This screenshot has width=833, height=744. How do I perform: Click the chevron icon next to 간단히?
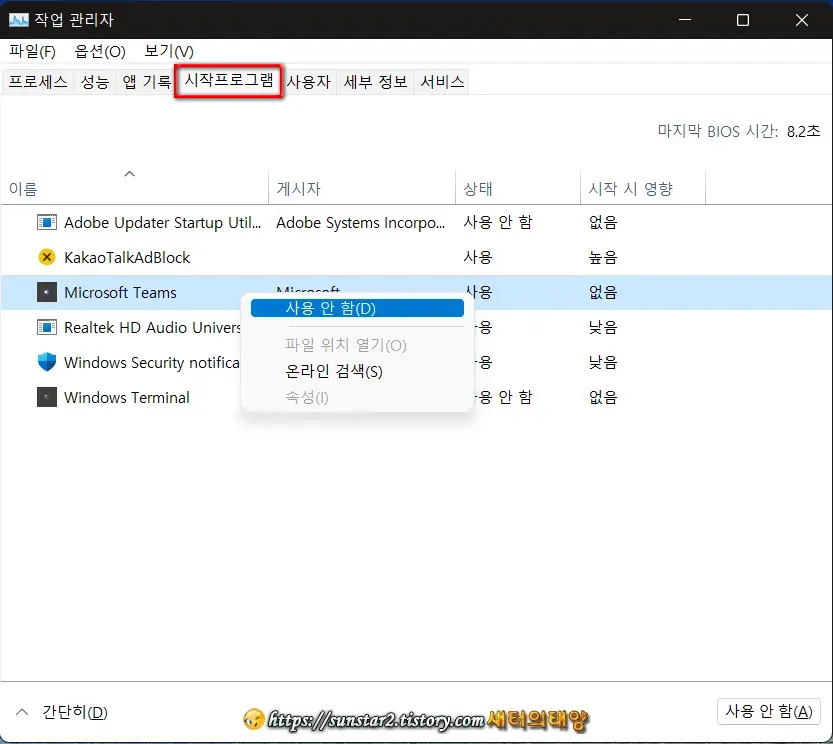(22, 712)
